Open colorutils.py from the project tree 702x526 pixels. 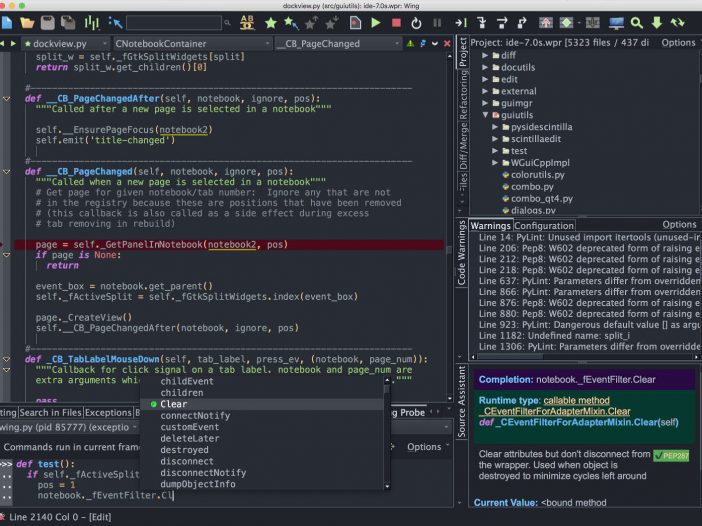(x=537, y=175)
